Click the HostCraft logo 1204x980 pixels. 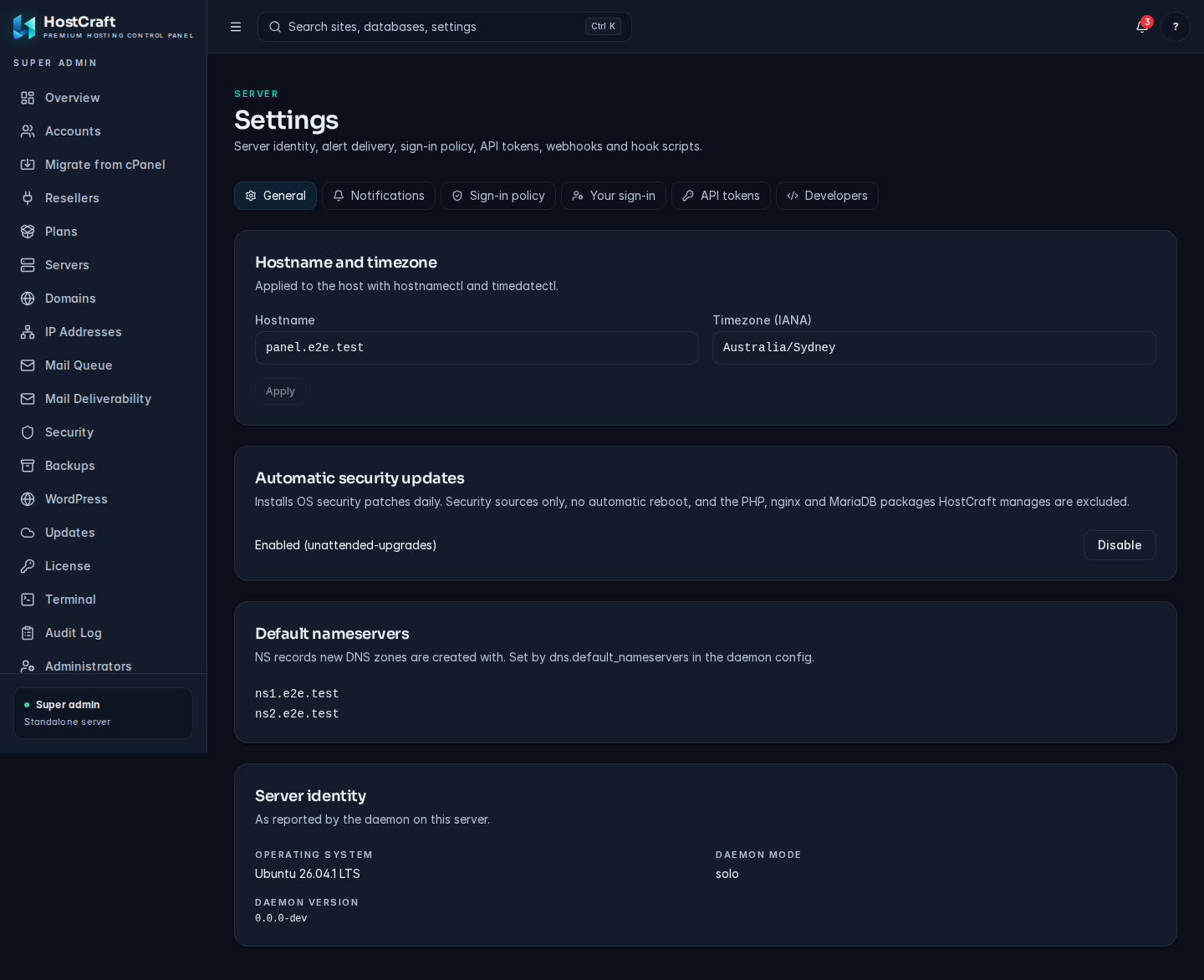(104, 27)
